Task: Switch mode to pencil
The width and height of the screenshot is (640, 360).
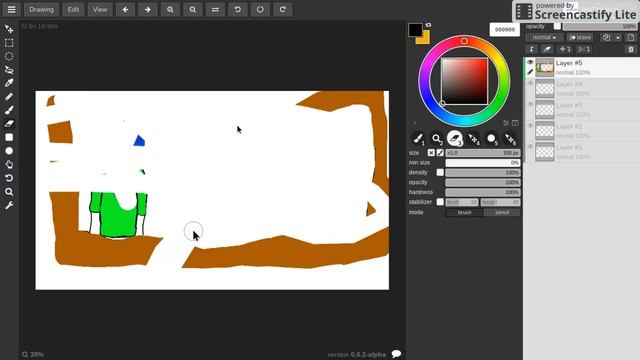Action: pyautogui.click(x=502, y=212)
